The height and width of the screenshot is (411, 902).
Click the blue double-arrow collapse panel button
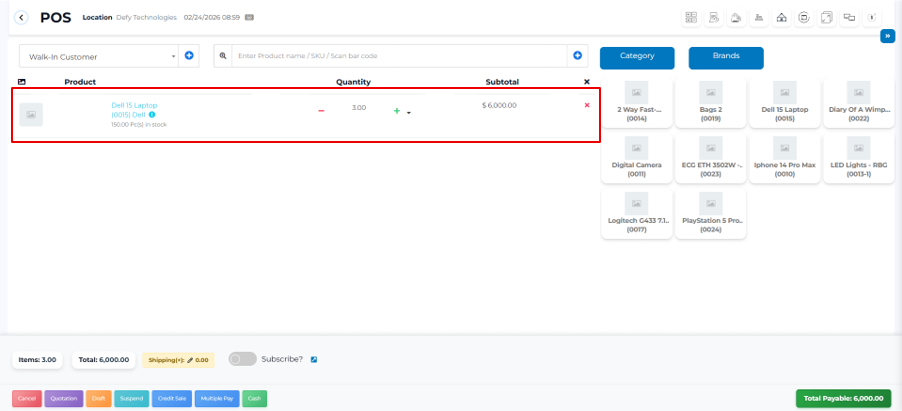[887, 36]
